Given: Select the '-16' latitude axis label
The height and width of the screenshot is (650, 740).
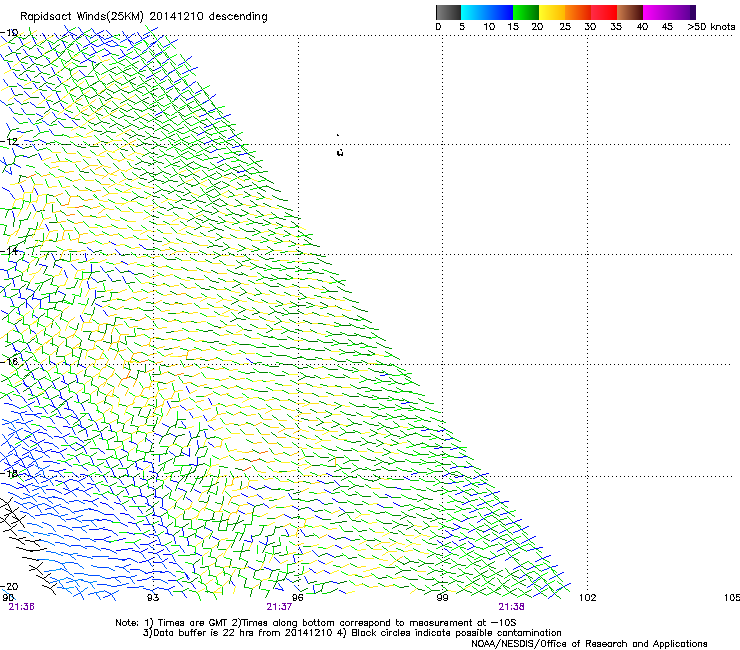Looking at the screenshot, I should click(9, 361).
